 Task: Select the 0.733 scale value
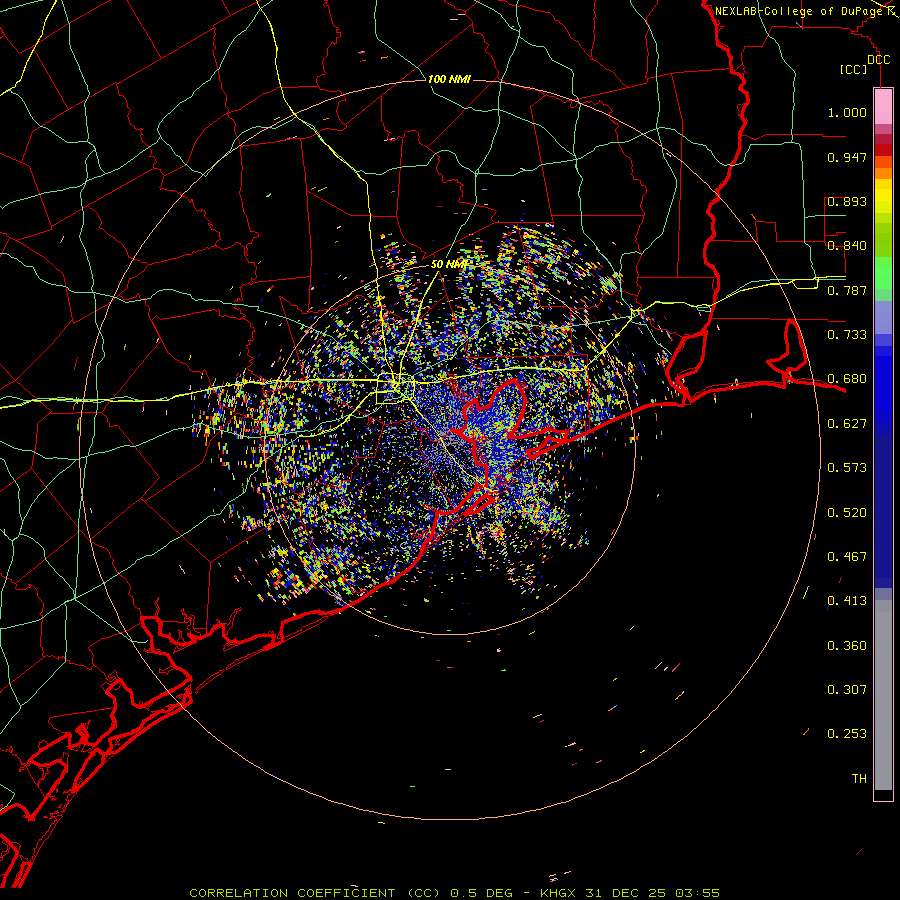(x=847, y=335)
